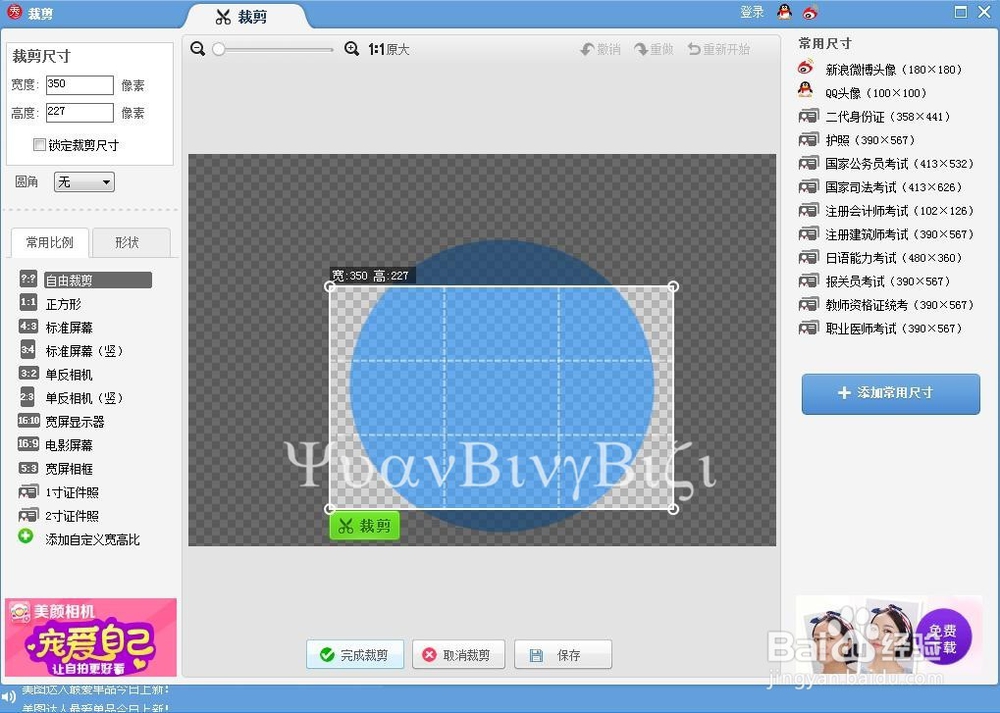
Task: Click the 添加常用尺寸 button
Action: [x=890, y=393]
